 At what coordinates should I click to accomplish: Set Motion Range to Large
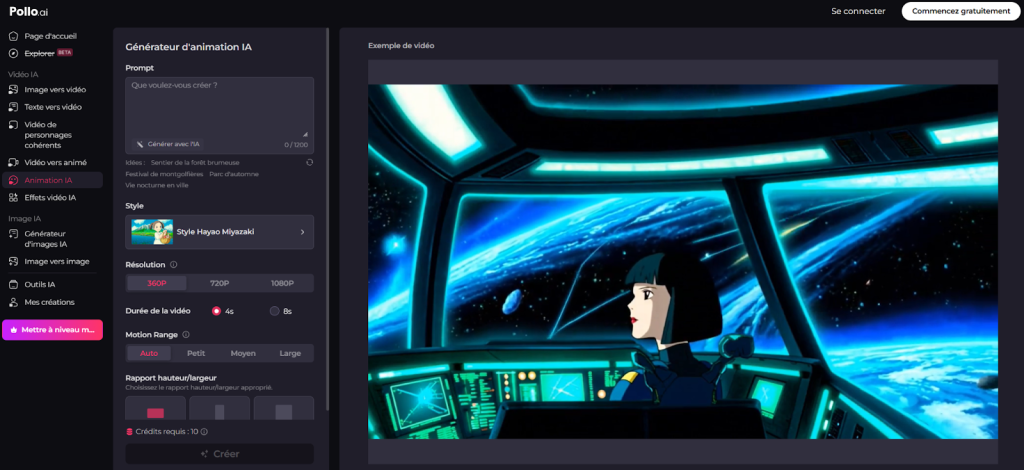[290, 353]
